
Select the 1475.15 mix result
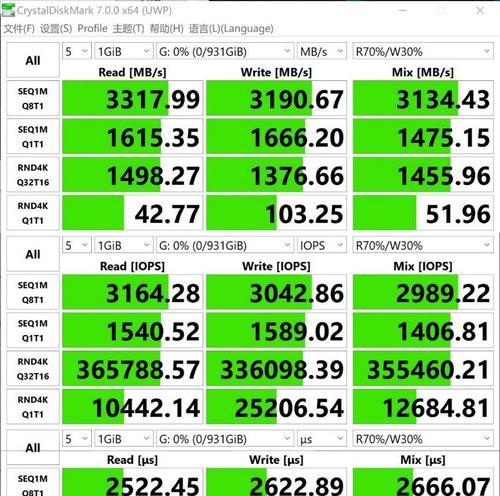click(x=423, y=137)
